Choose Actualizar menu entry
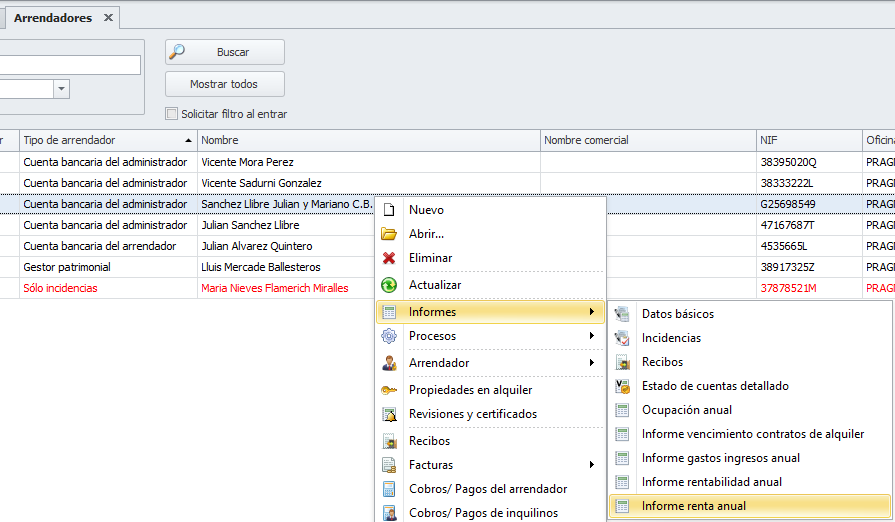Viewport: 895px width, 522px height. pyautogui.click(x=490, y=285)
